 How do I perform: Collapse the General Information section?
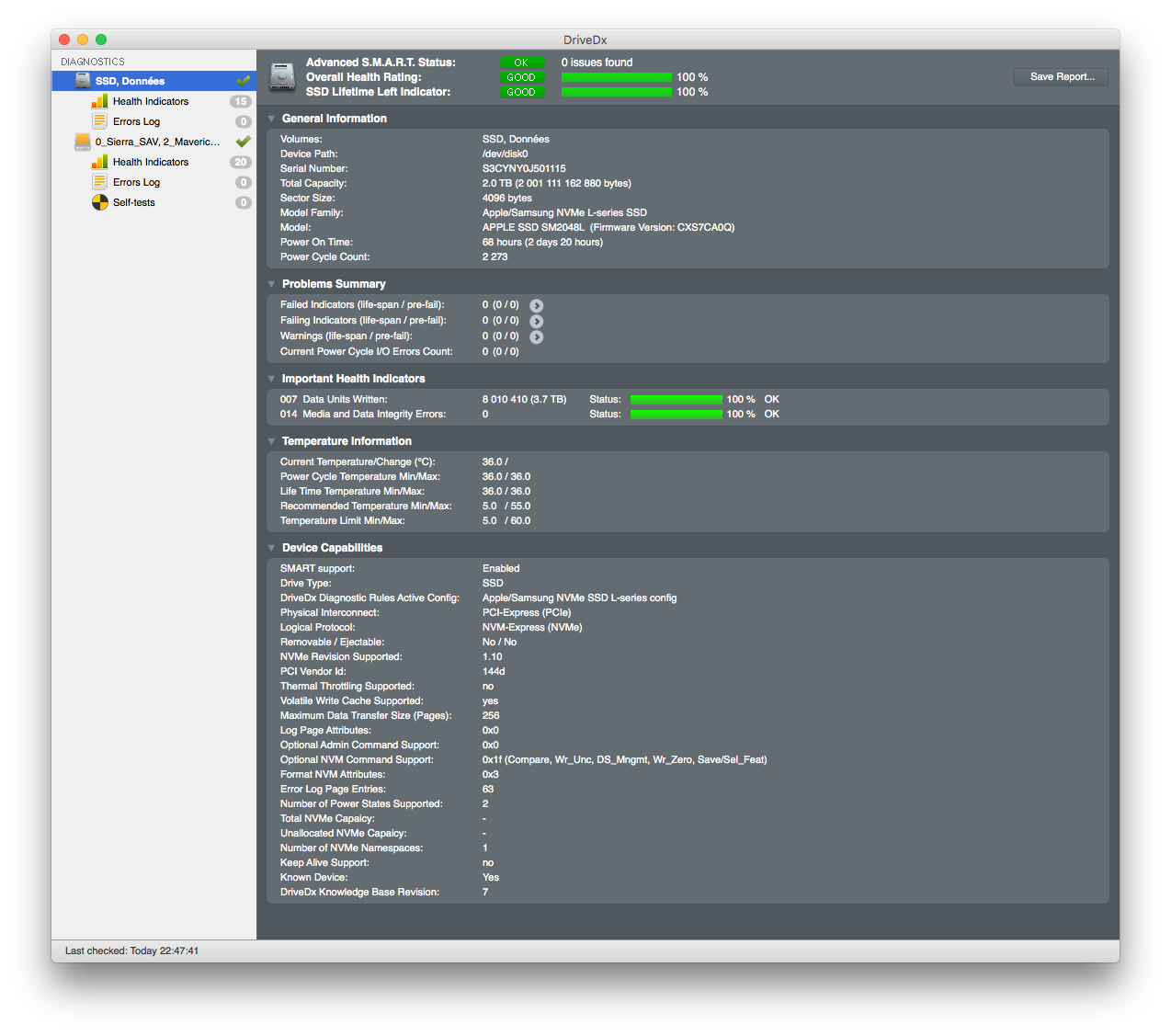[272, 119]
